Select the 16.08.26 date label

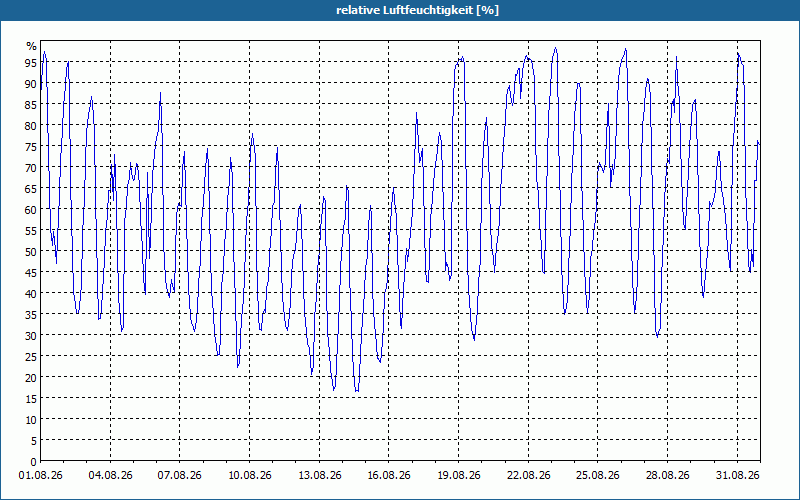pos(389,476)
